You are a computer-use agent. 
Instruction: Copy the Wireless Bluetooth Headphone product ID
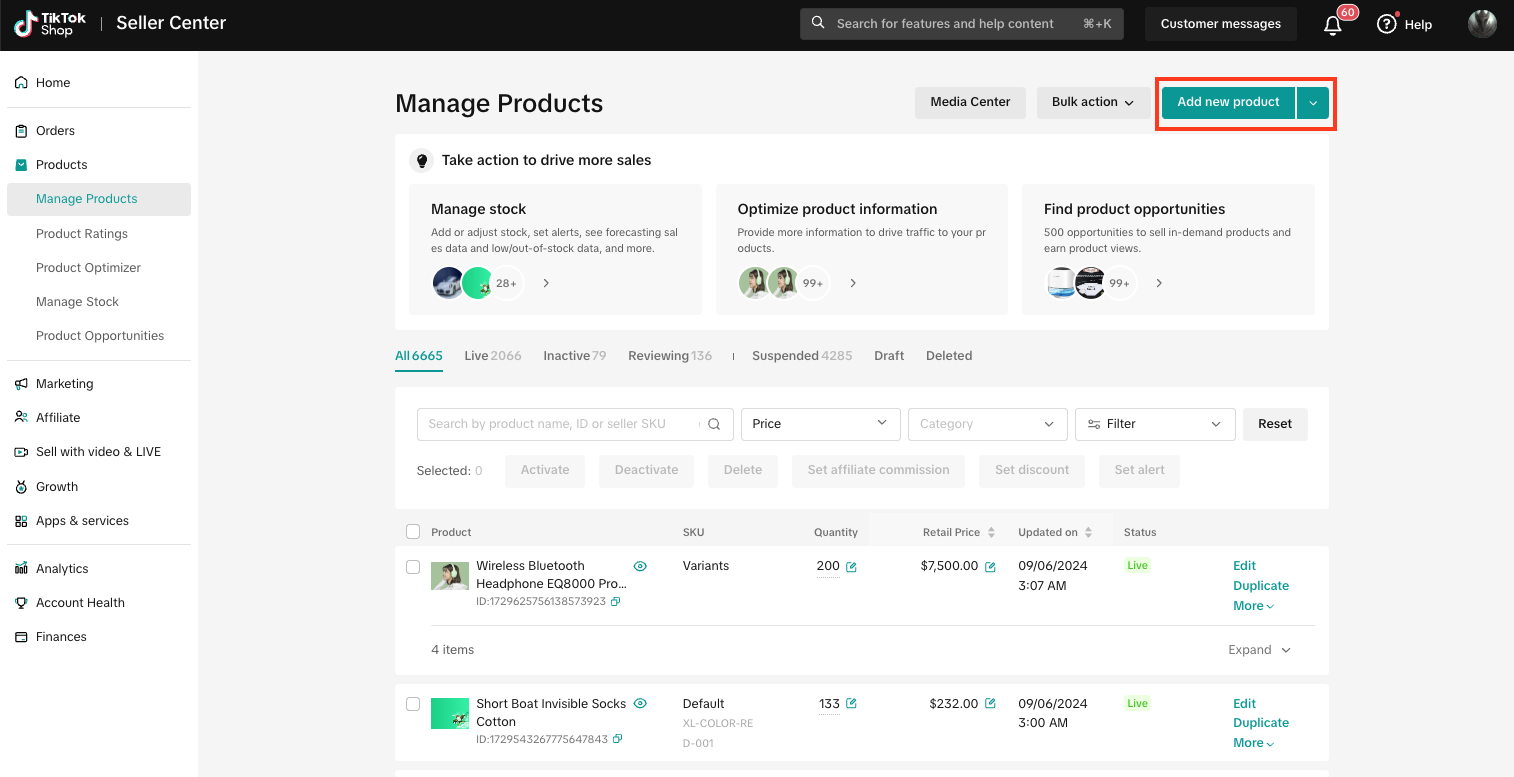pos(616,602)
